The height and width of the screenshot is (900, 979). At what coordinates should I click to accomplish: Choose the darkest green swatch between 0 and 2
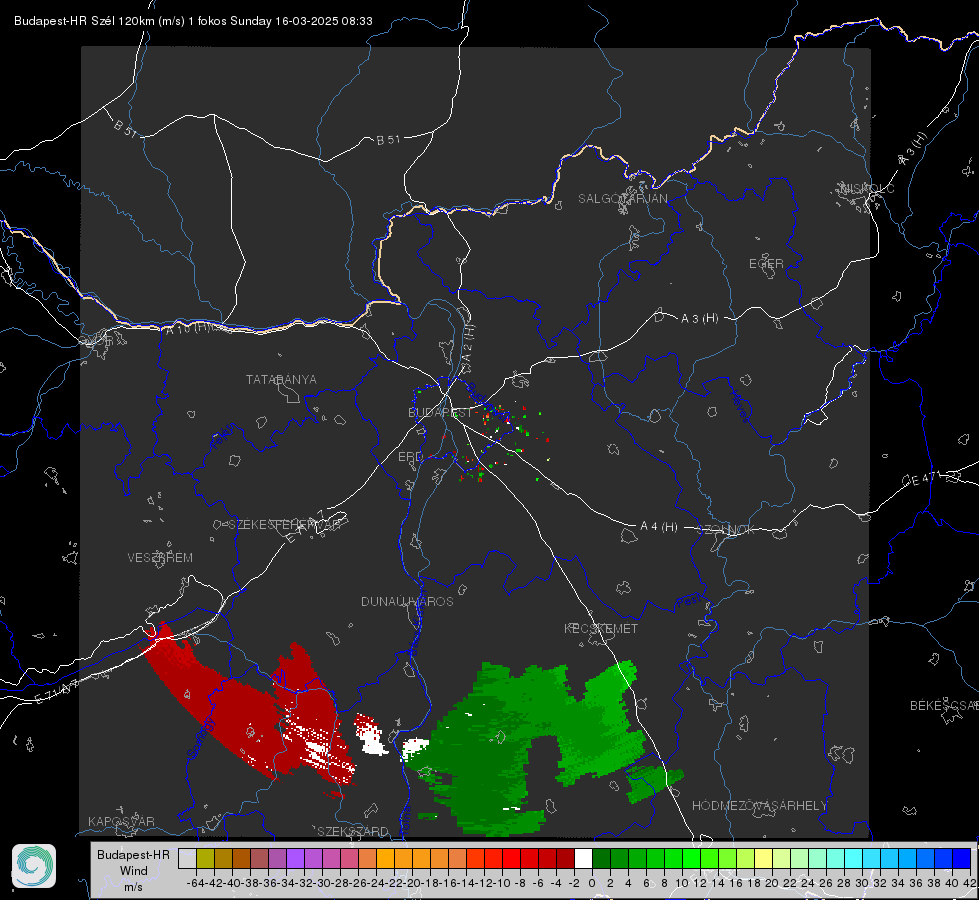coord(601,859)
